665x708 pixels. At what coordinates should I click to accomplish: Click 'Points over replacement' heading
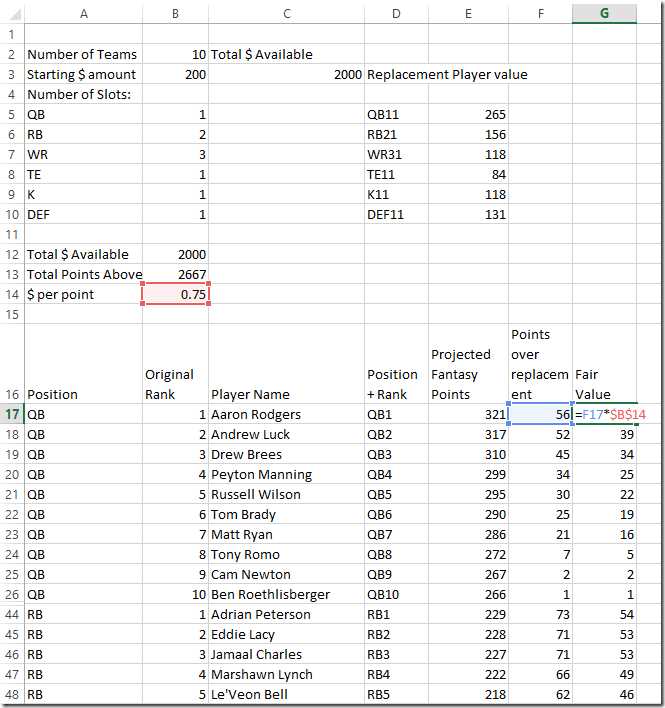click(x=539, y=364)
